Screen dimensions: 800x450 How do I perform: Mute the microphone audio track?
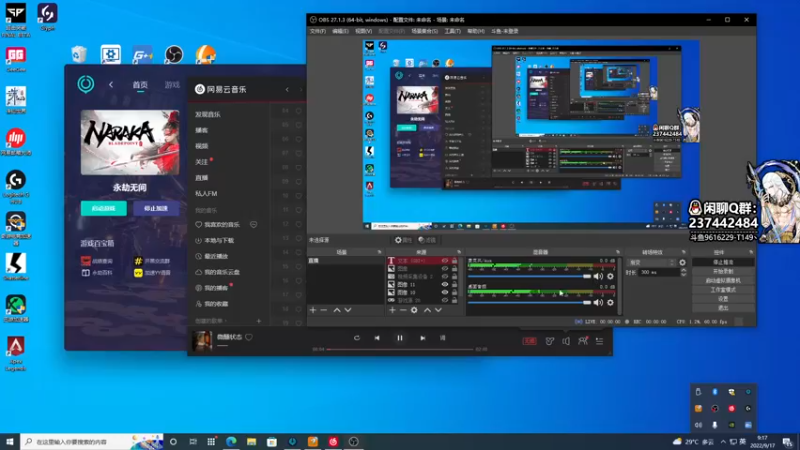click(x=598, y=277)
